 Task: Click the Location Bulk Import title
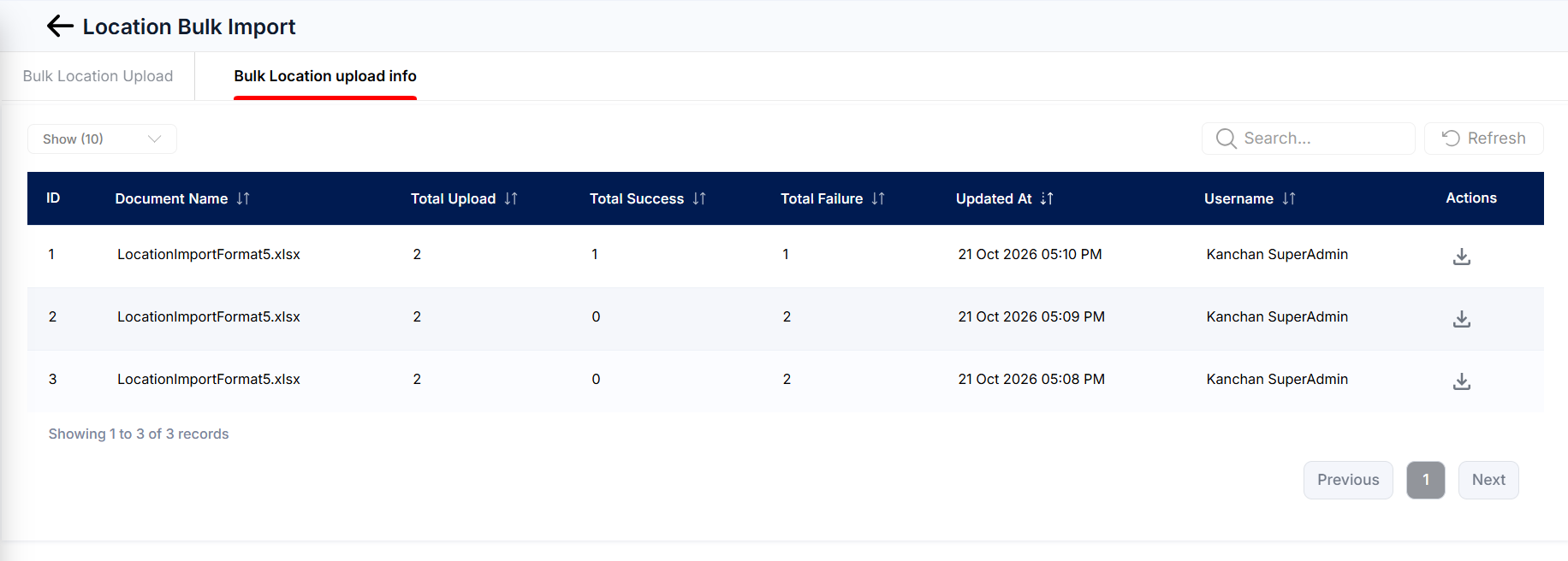(189, 27)
